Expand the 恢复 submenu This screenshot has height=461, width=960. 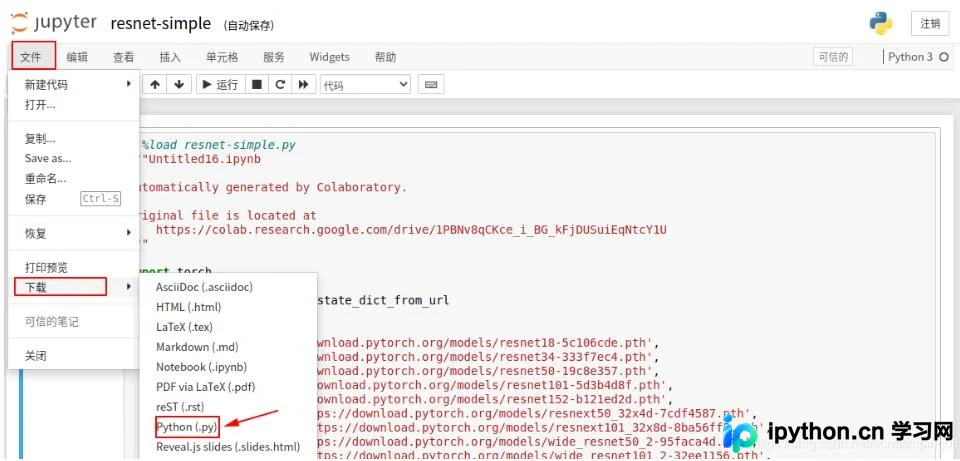[x=73, y=233]
